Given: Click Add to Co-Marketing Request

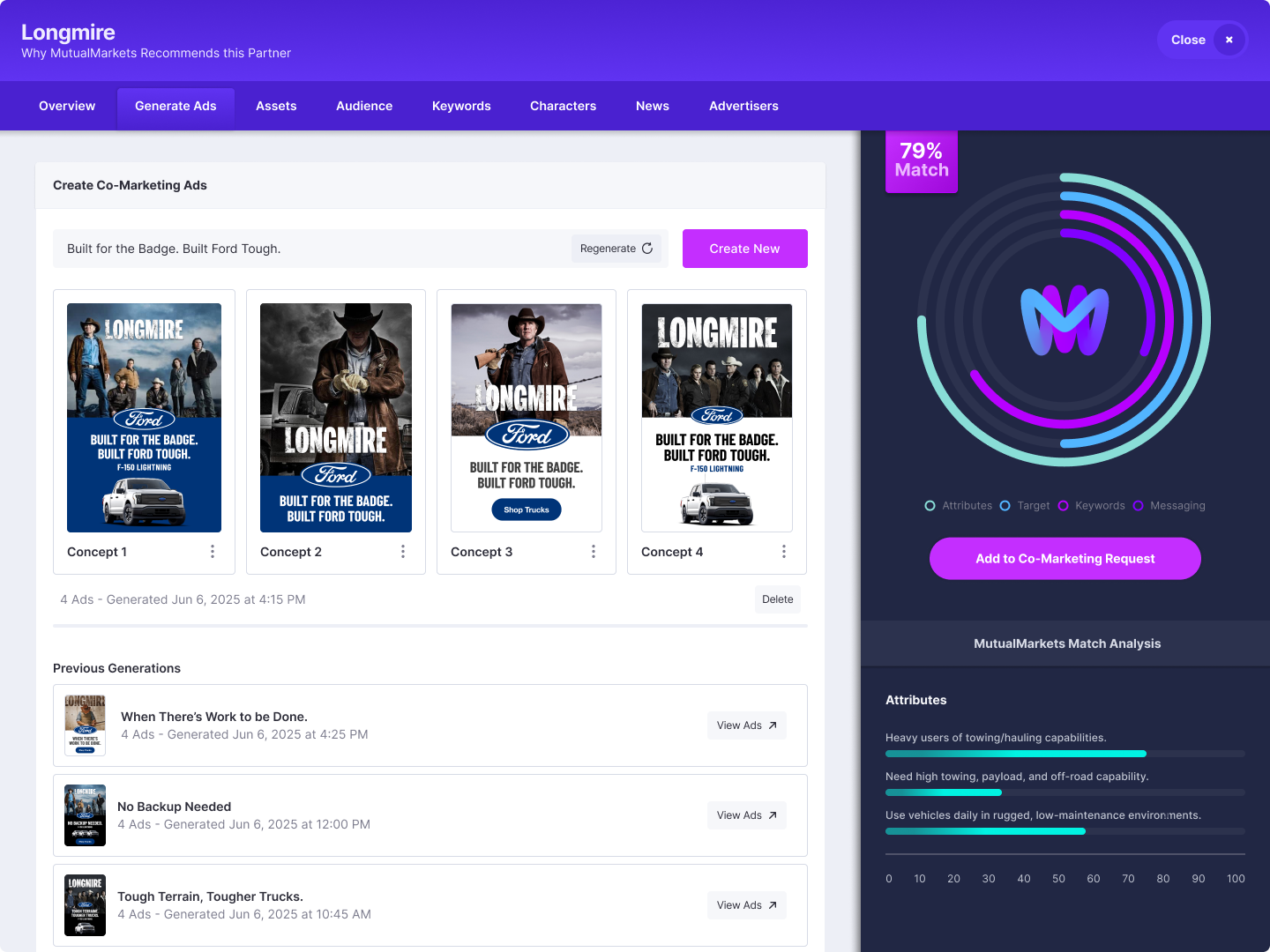Looking at the screenshot, I should click(x=1065, y=558).
